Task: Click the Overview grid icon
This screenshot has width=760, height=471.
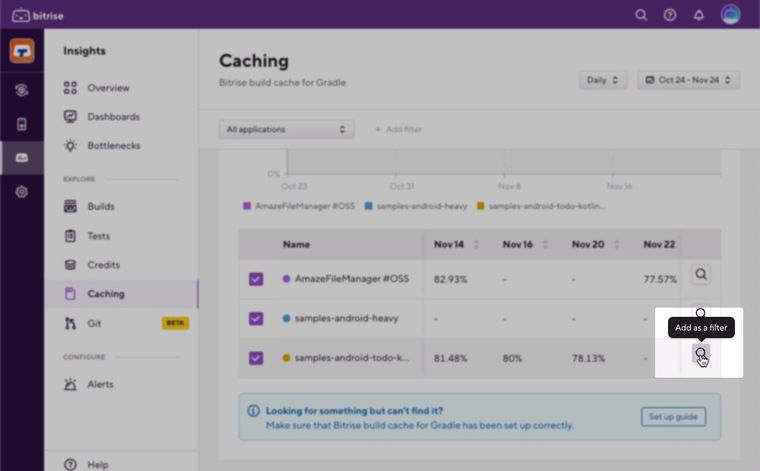Action: [70, 88]
